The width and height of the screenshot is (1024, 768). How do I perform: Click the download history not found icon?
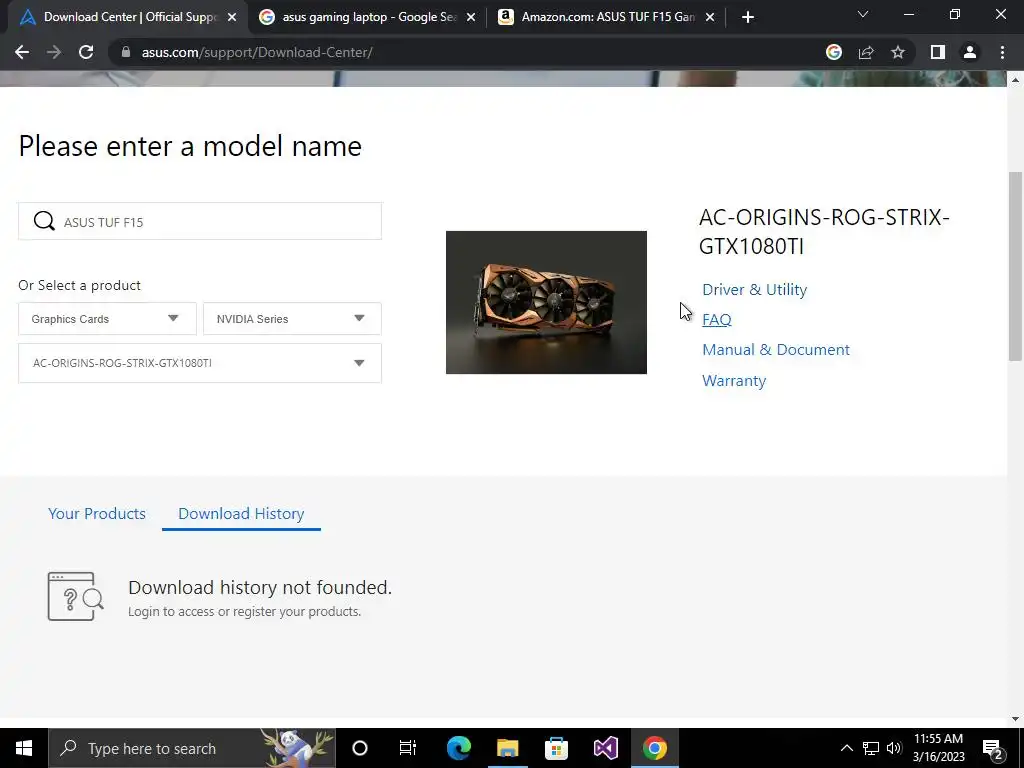[x=76, y=596]
